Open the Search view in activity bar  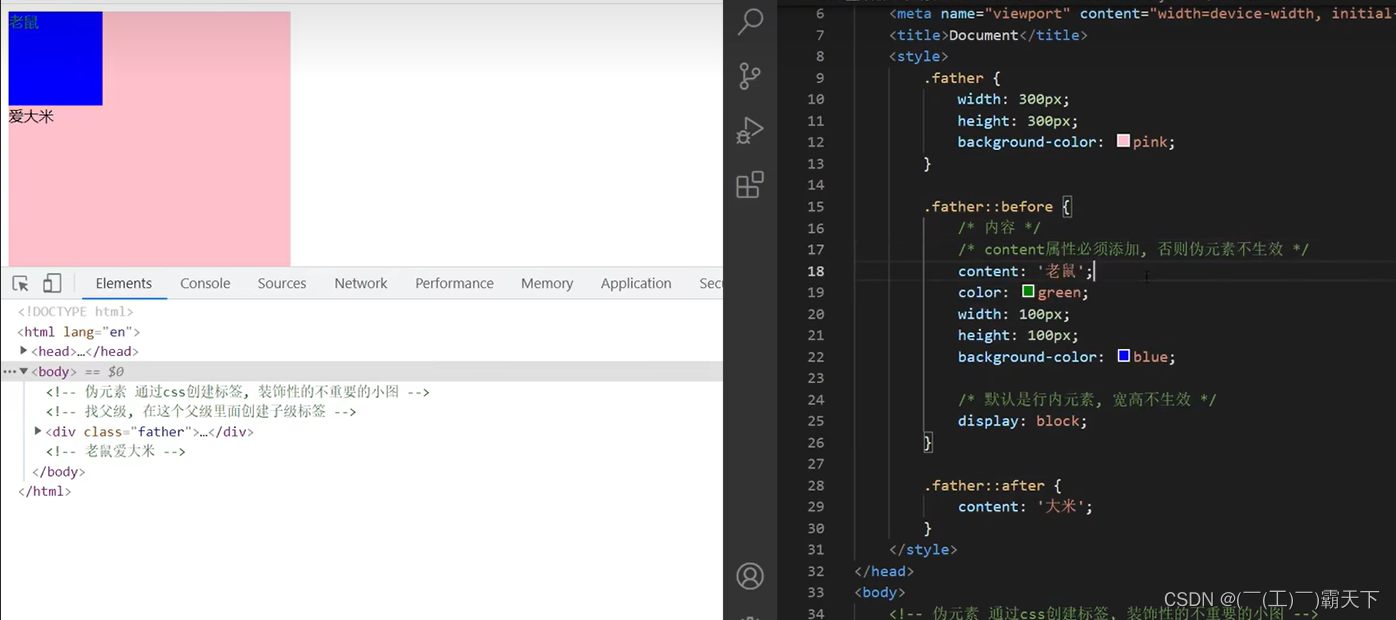point(750,22)
